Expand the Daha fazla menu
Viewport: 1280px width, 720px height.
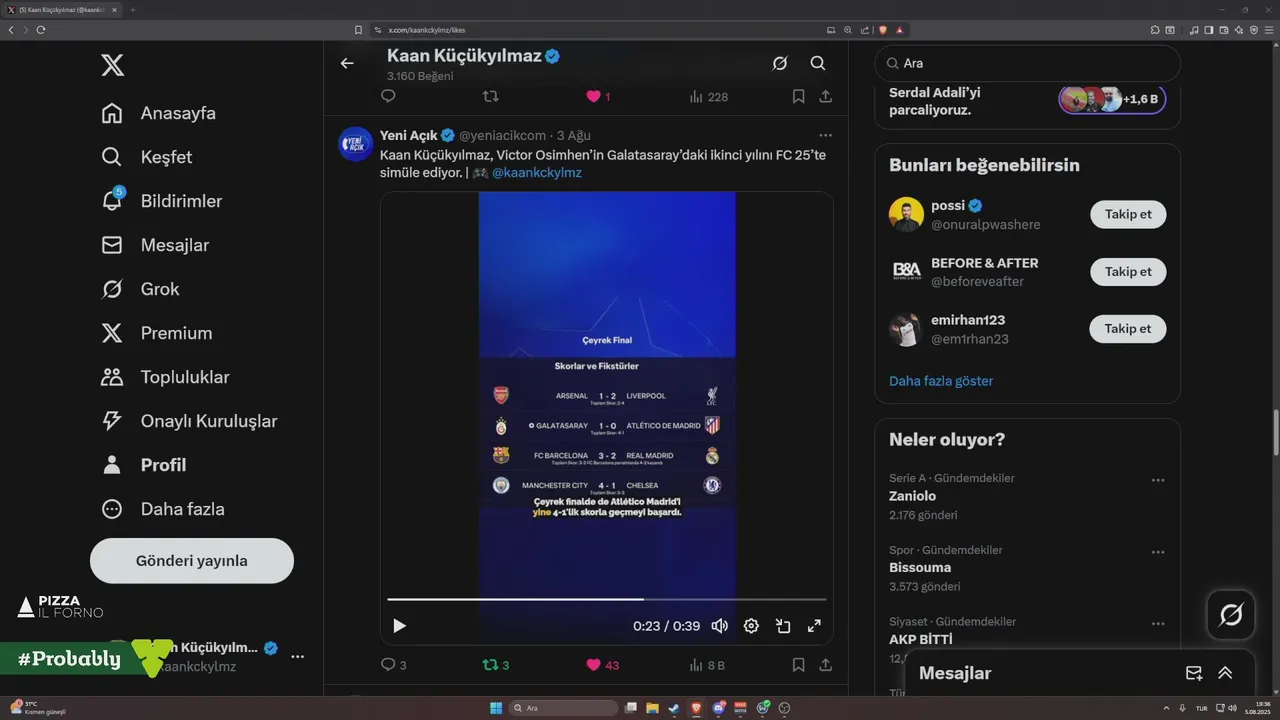163,509
